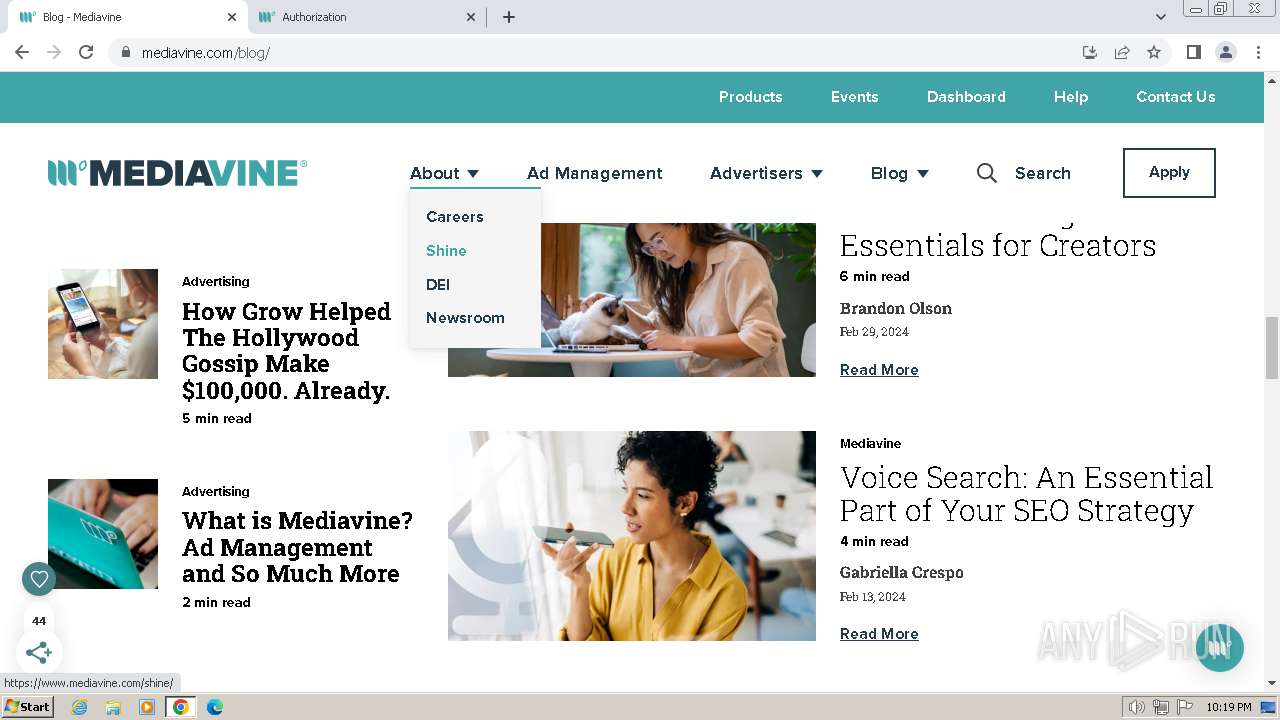Click the search magnifier icon

pos(986,173)
